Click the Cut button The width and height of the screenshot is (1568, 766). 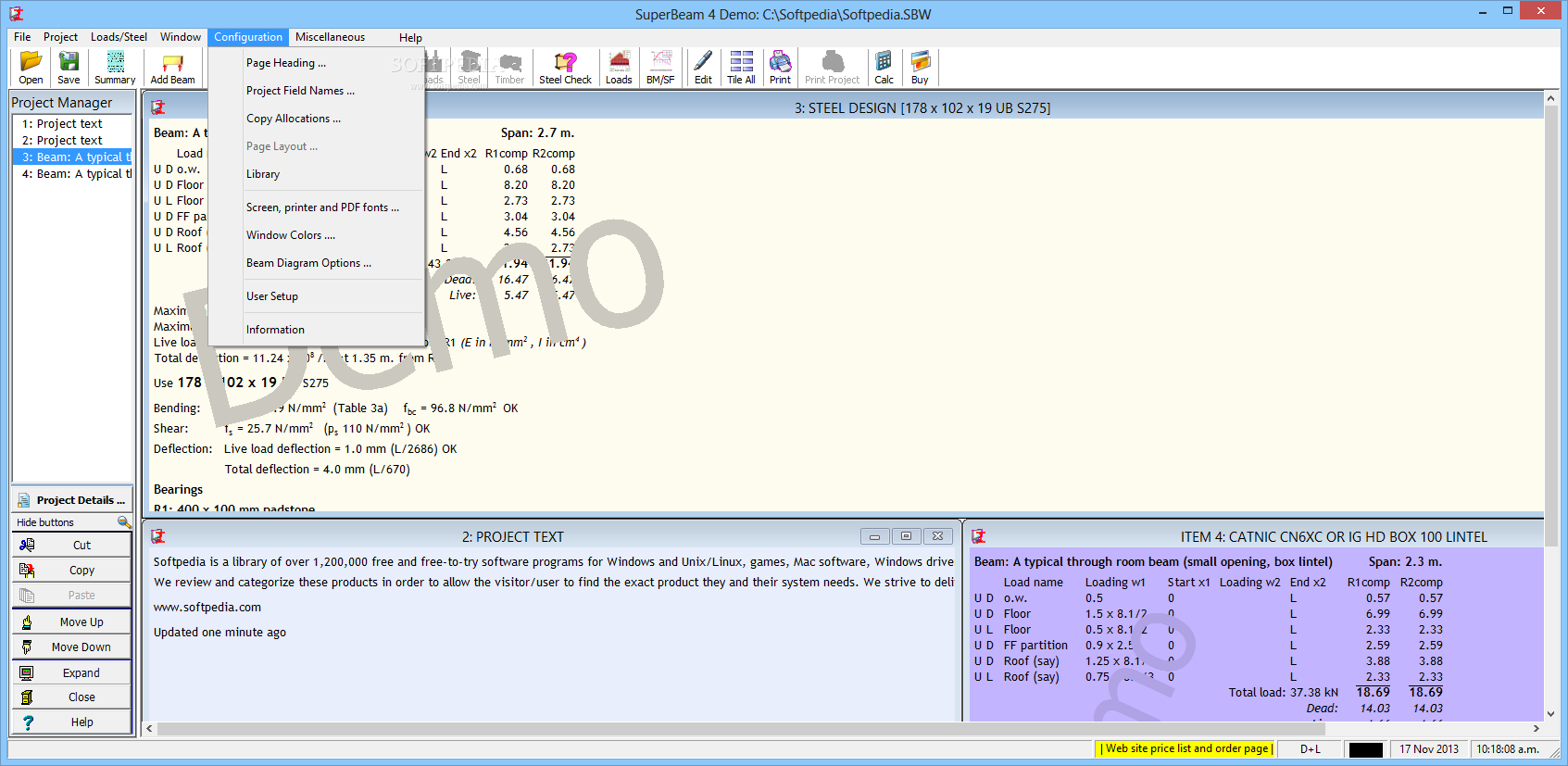click(72, 546)
